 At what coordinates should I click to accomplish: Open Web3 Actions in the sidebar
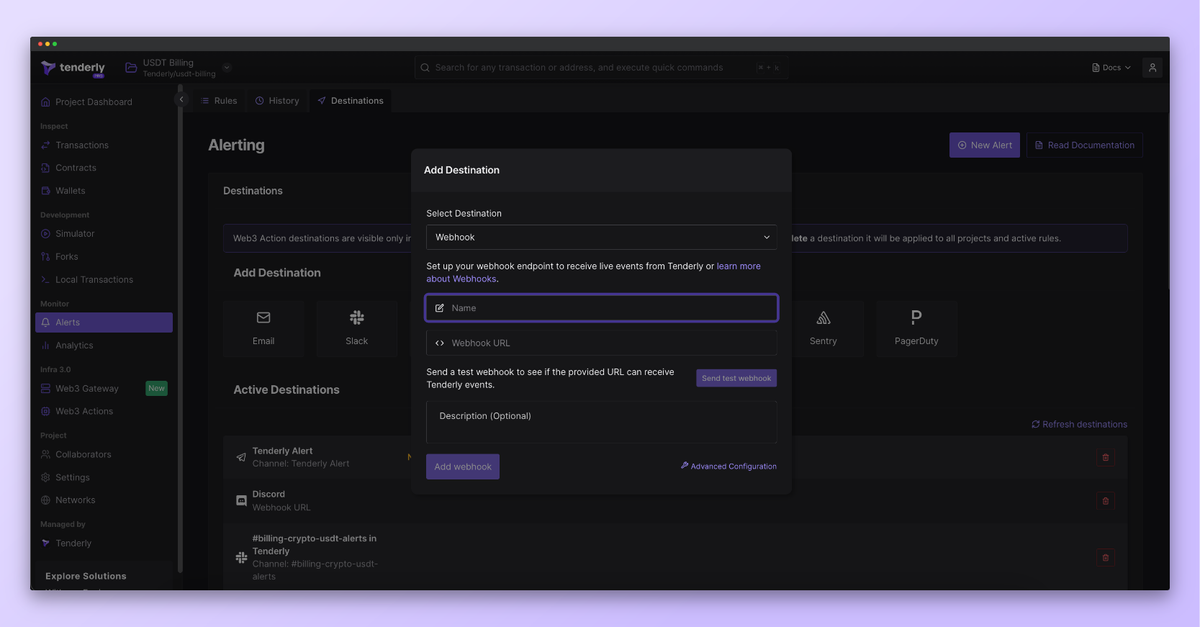[x=81, y=410]
